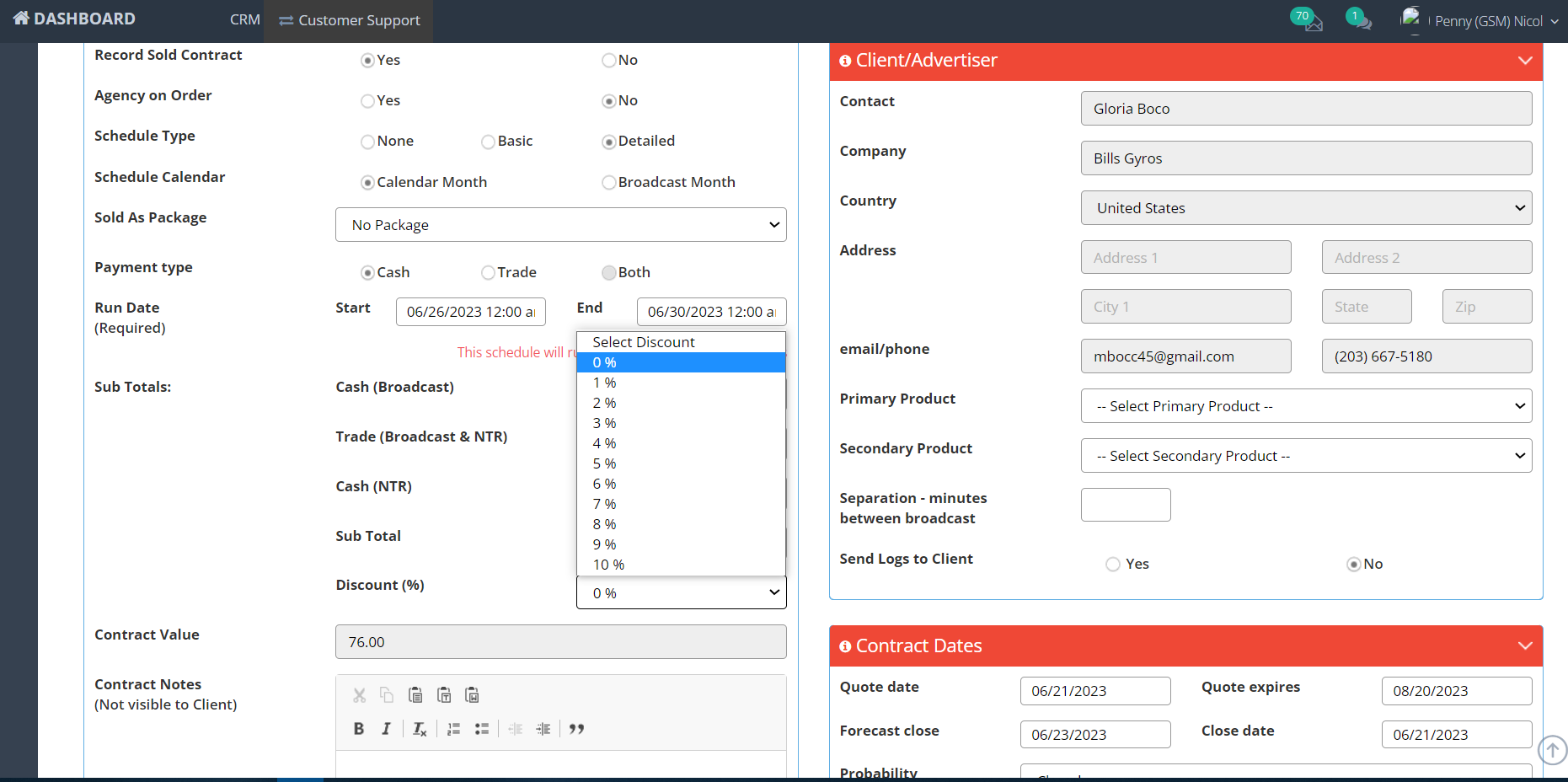Click the Block Quote icon

pyautogui.click(x=577, y=729)
